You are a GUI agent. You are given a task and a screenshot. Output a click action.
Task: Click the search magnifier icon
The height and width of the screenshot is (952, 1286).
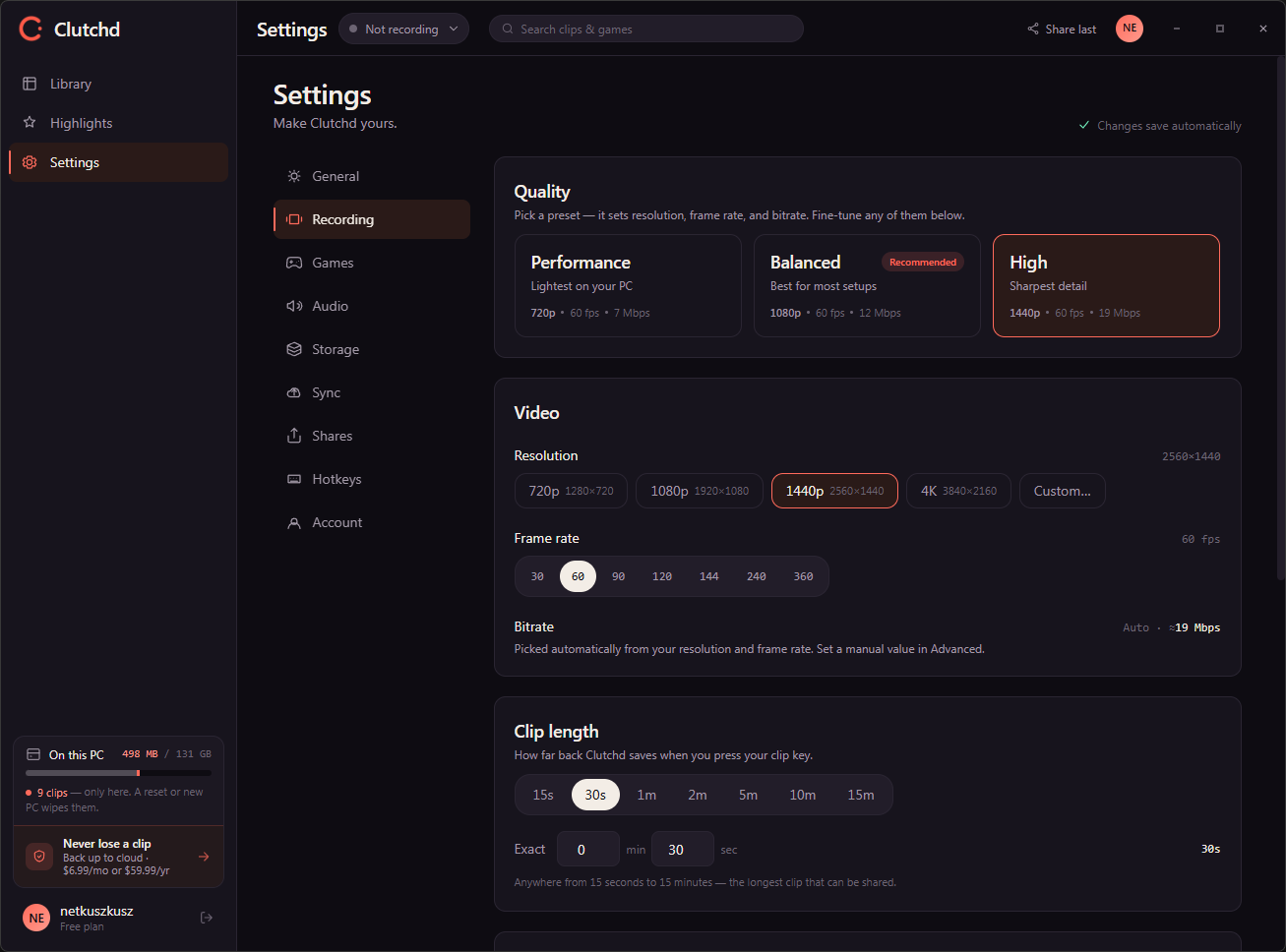508,29
